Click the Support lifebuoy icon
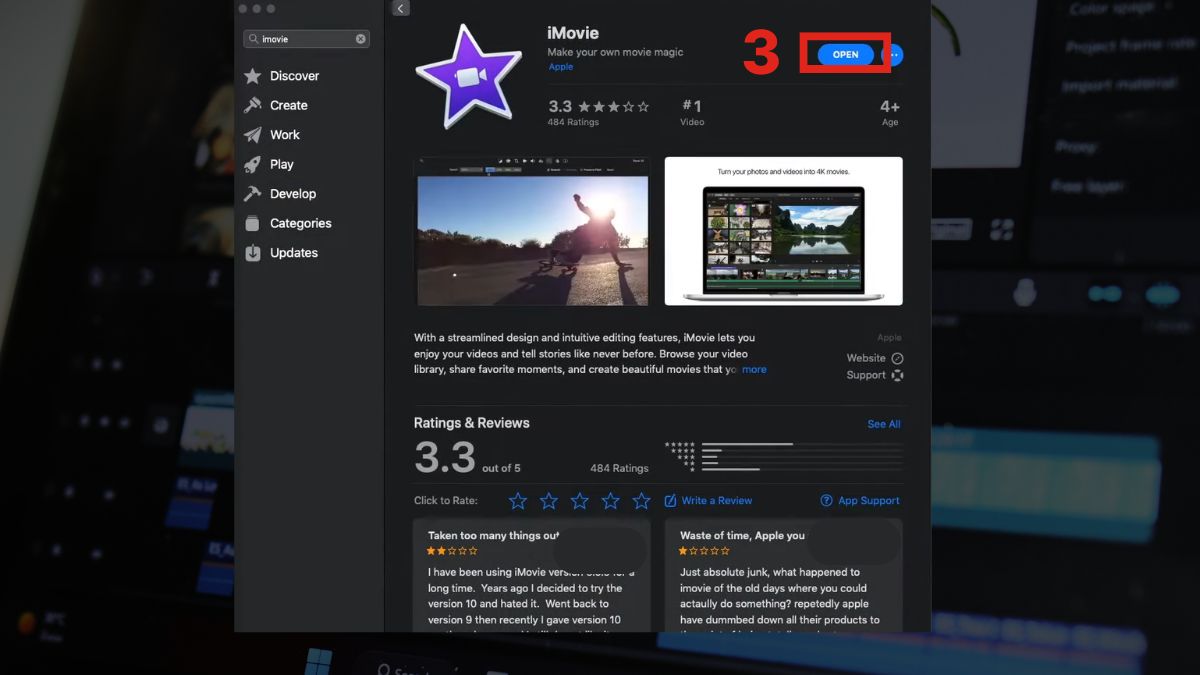 tap(897, 375)
